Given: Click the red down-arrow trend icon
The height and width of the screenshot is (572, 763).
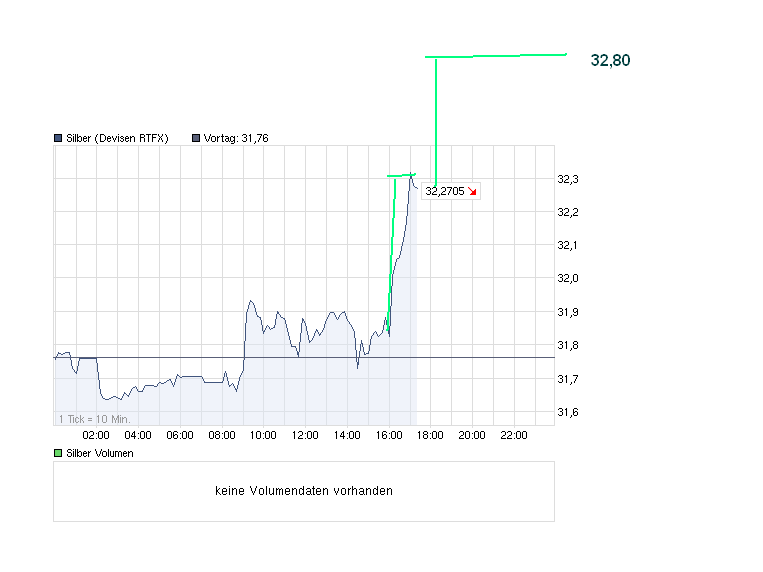Looking at the screenshot, I should 472,191.
